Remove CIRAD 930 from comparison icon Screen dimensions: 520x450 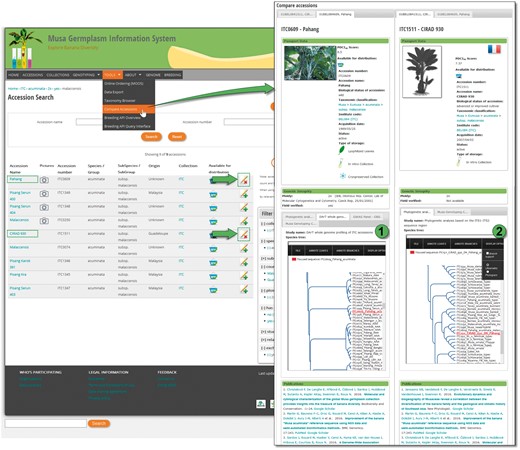click(x=244, y=234)
